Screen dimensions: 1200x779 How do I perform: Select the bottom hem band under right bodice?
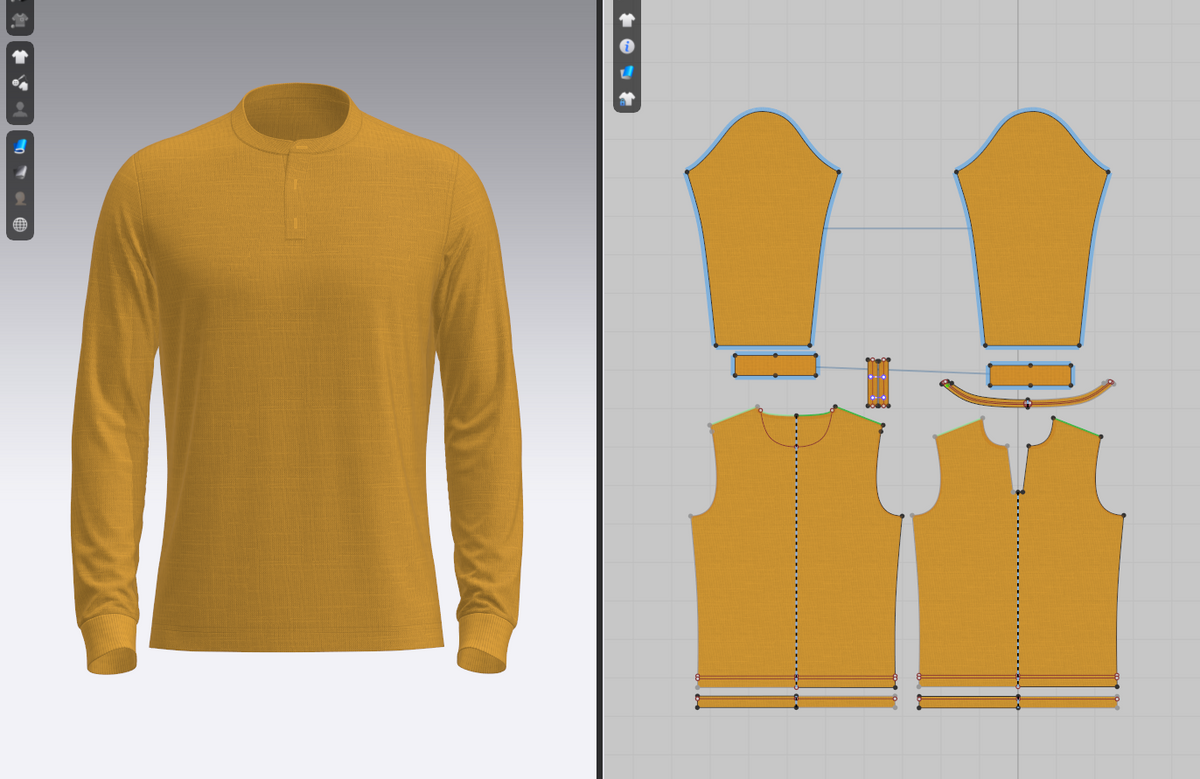click(1018, 702)
